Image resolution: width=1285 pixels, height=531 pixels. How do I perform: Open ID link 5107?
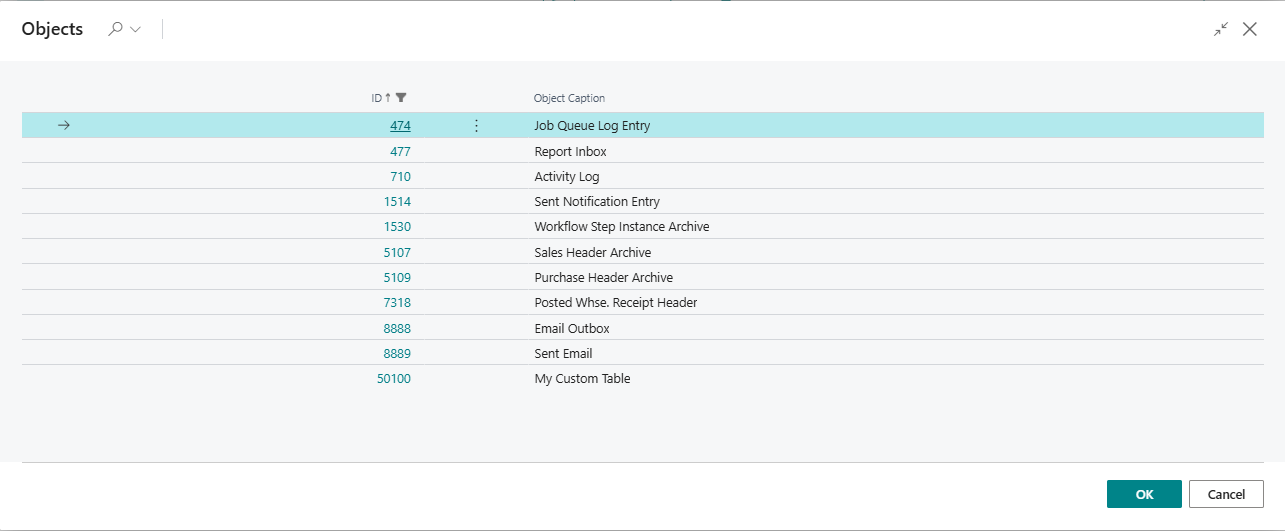[x=397, y=253]
